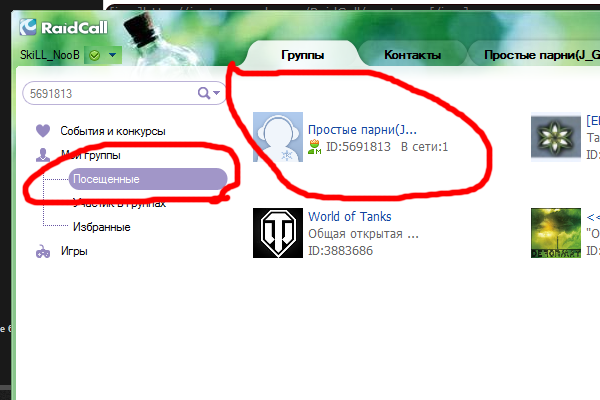Click the heart icon for События и конкурсы

[42, 131]
